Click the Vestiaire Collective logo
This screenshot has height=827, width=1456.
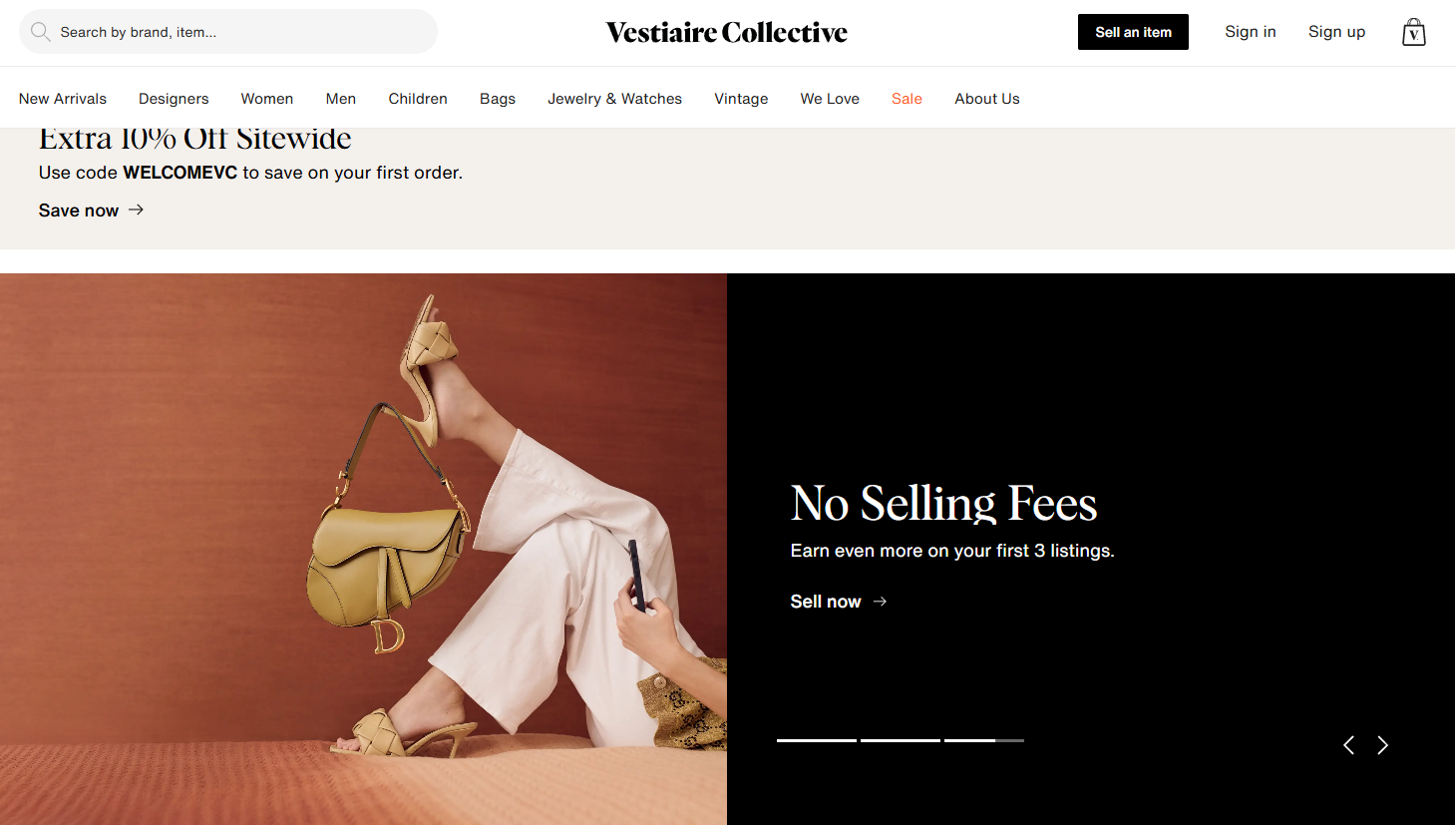point(727,33)
